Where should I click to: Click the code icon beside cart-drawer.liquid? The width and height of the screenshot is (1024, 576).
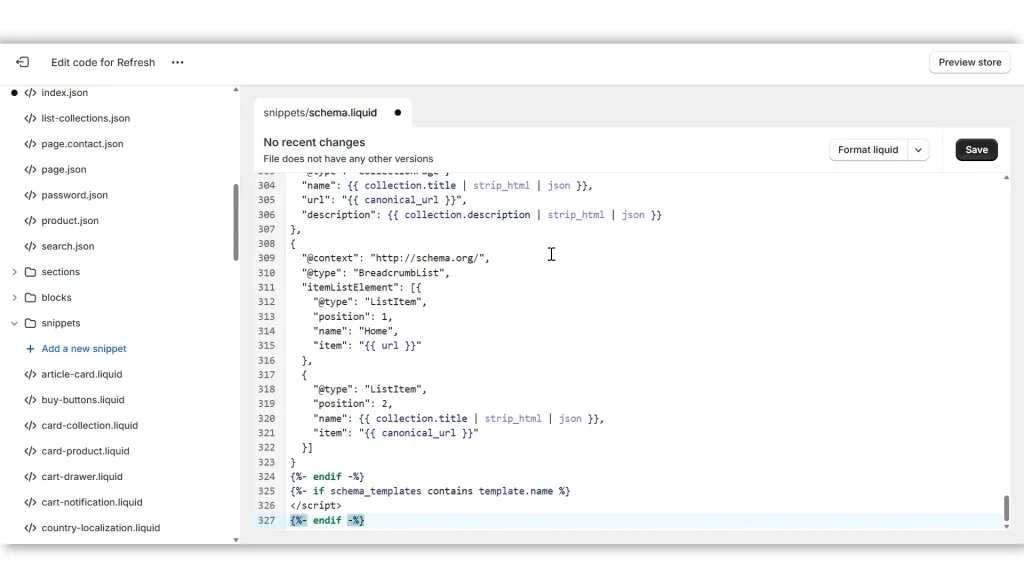pyautogui.click(x=30, y=477)
